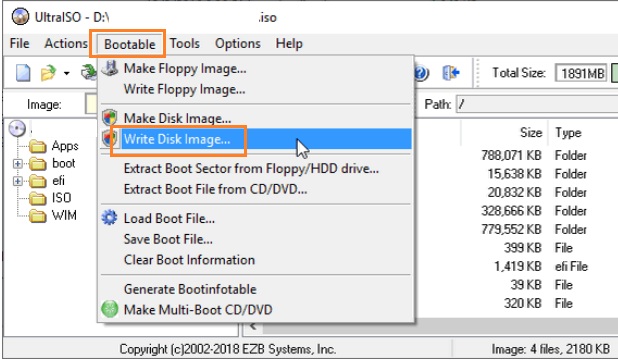Click the 399 KB size cell
The image size is (618, 360).
(523, 248)
